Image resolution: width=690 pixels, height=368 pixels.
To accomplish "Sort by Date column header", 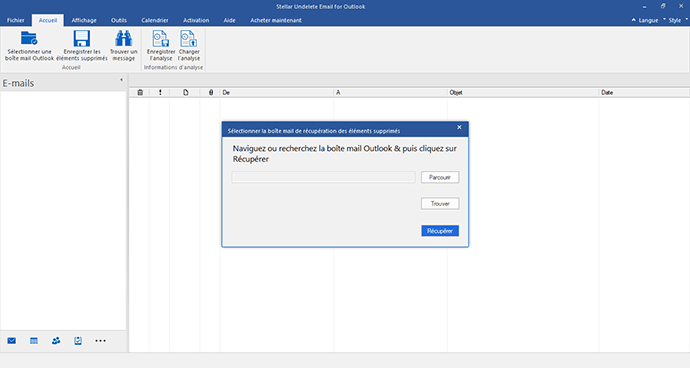I will [644, 92].
